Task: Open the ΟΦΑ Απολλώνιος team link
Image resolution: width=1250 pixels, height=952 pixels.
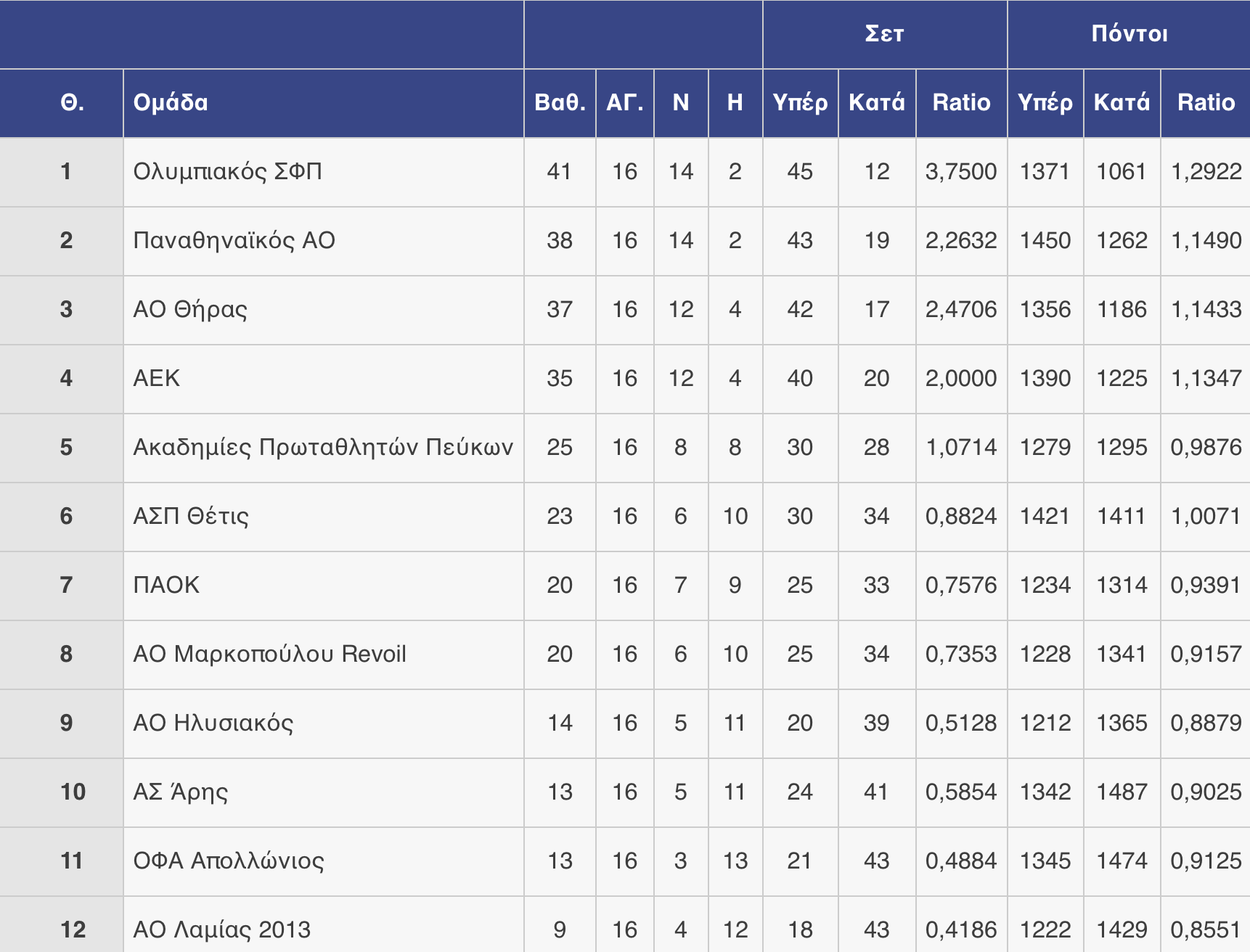Action: pyautogui.click(x=229, y=861)
